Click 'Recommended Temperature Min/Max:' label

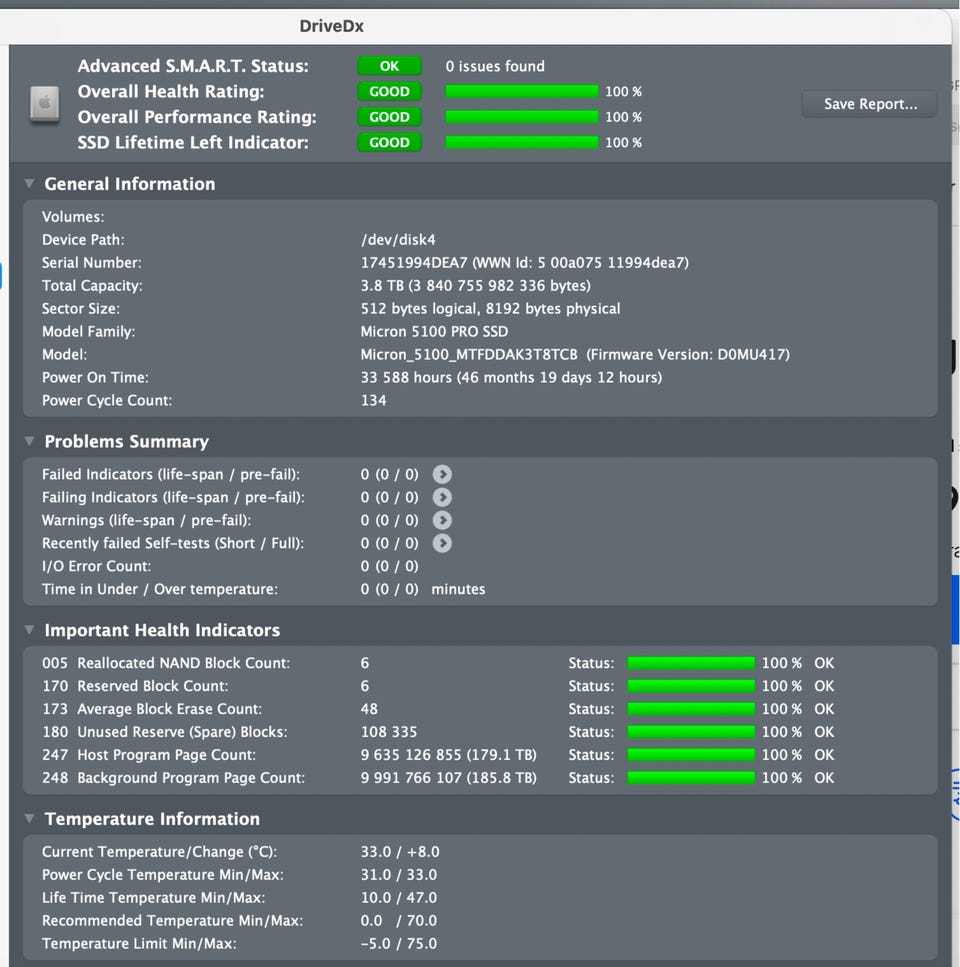click(x=173, y=921)
